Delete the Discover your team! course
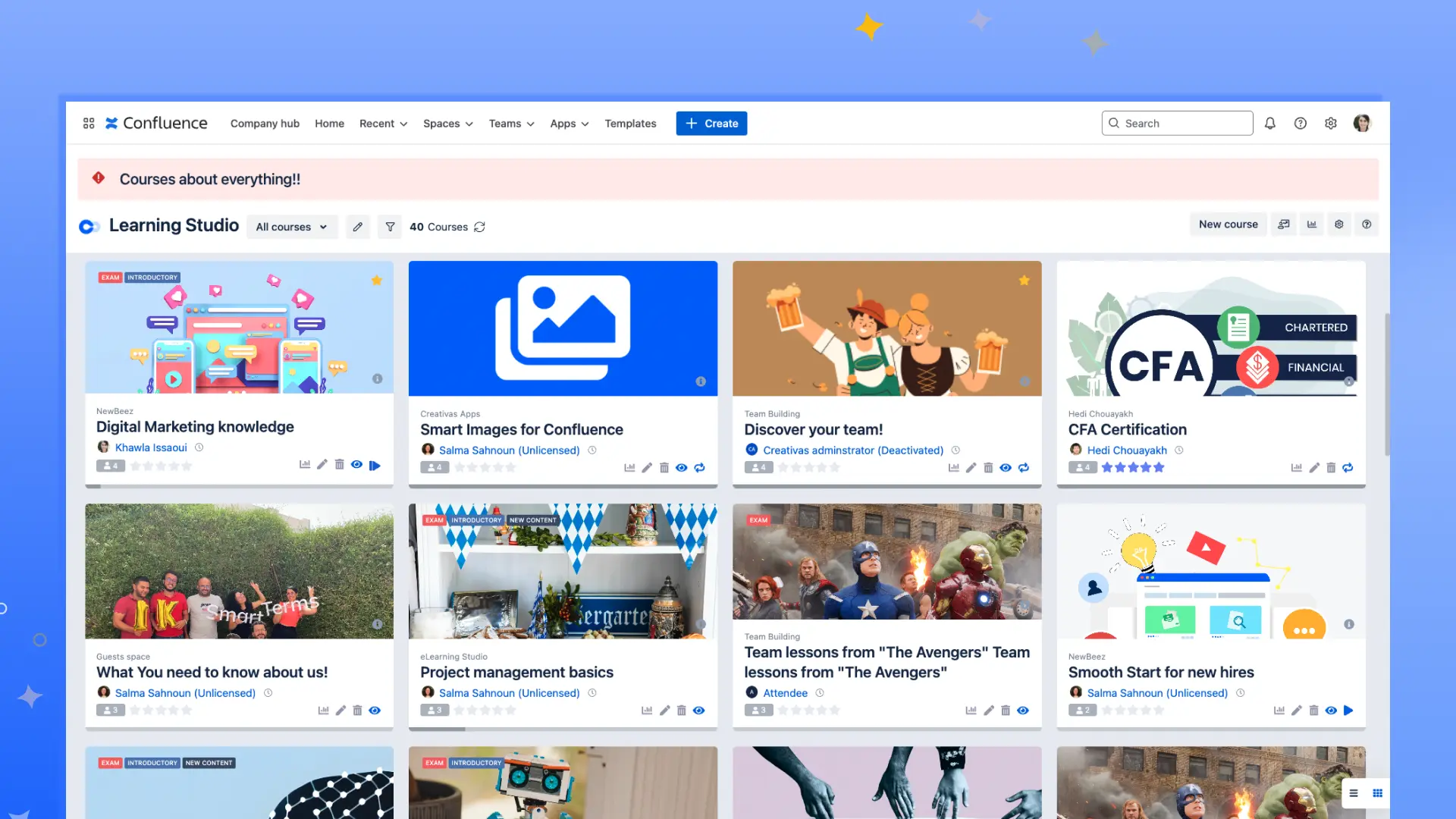 988,468
